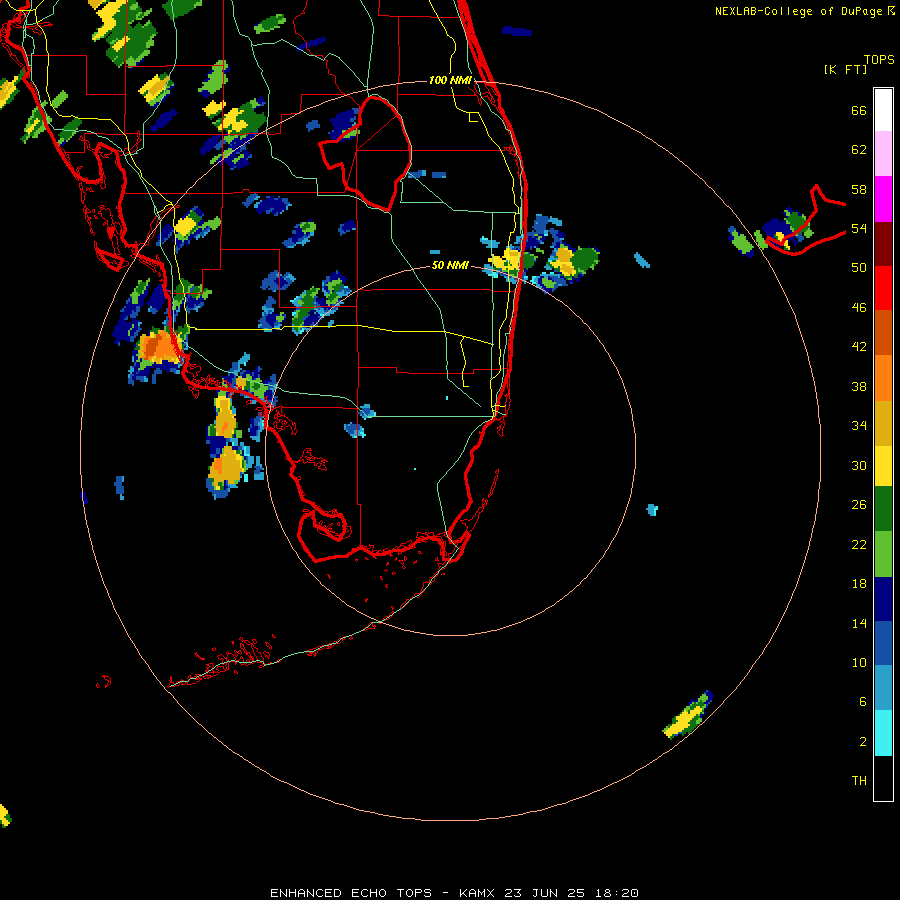900x900 pixels.
Task: Click the 23 JUN 25 date in caption
Action: click(544, 893)
